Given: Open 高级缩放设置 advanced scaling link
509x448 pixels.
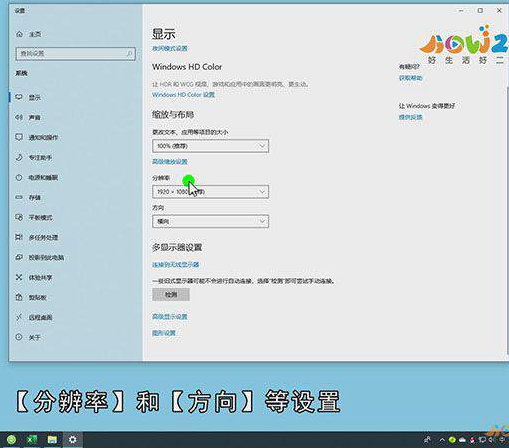Looking at the screenshot, I should tap(170, 162).
